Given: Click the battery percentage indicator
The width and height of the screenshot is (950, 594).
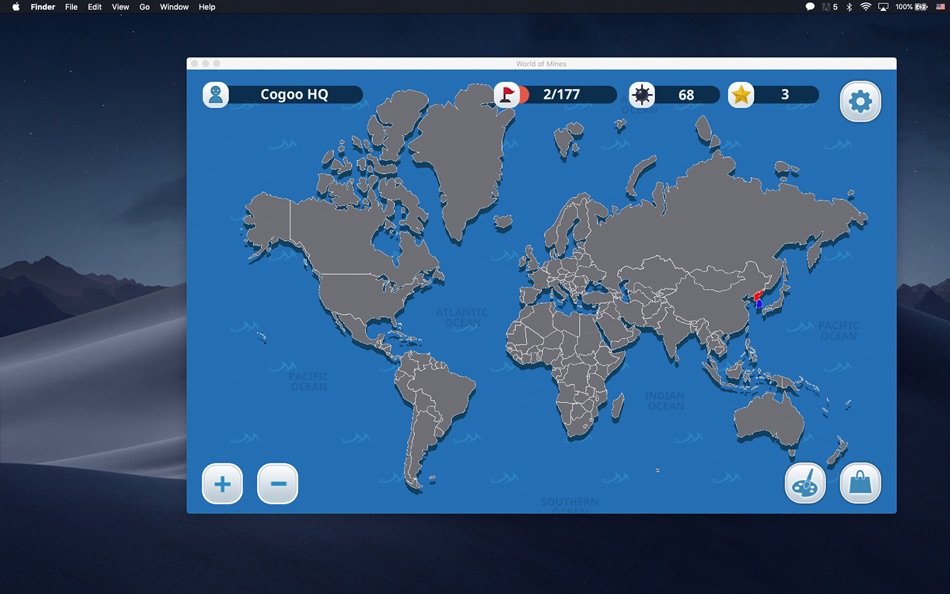Looking at the screenshot, I should [905, 7].
